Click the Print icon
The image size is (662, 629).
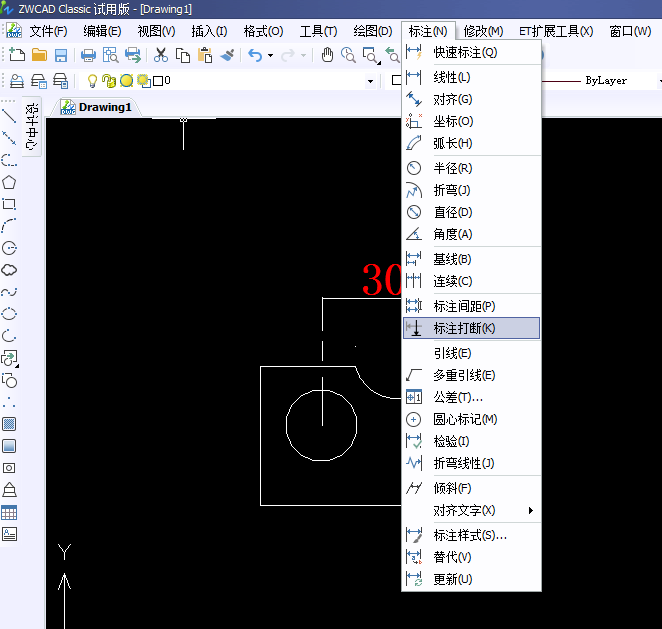pyautogui.click(x=88, y=55)
